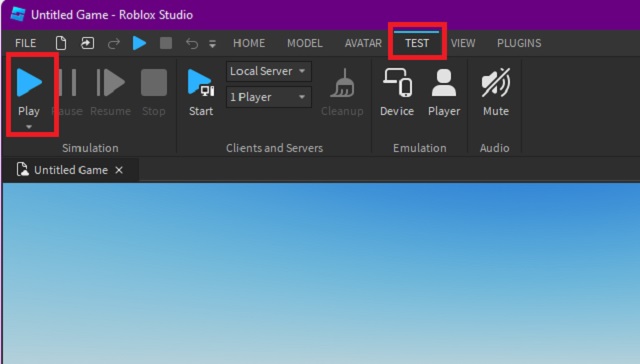Close the Untitled Game document tab
The width and height of the screenshot is (640, 364).
119,170
